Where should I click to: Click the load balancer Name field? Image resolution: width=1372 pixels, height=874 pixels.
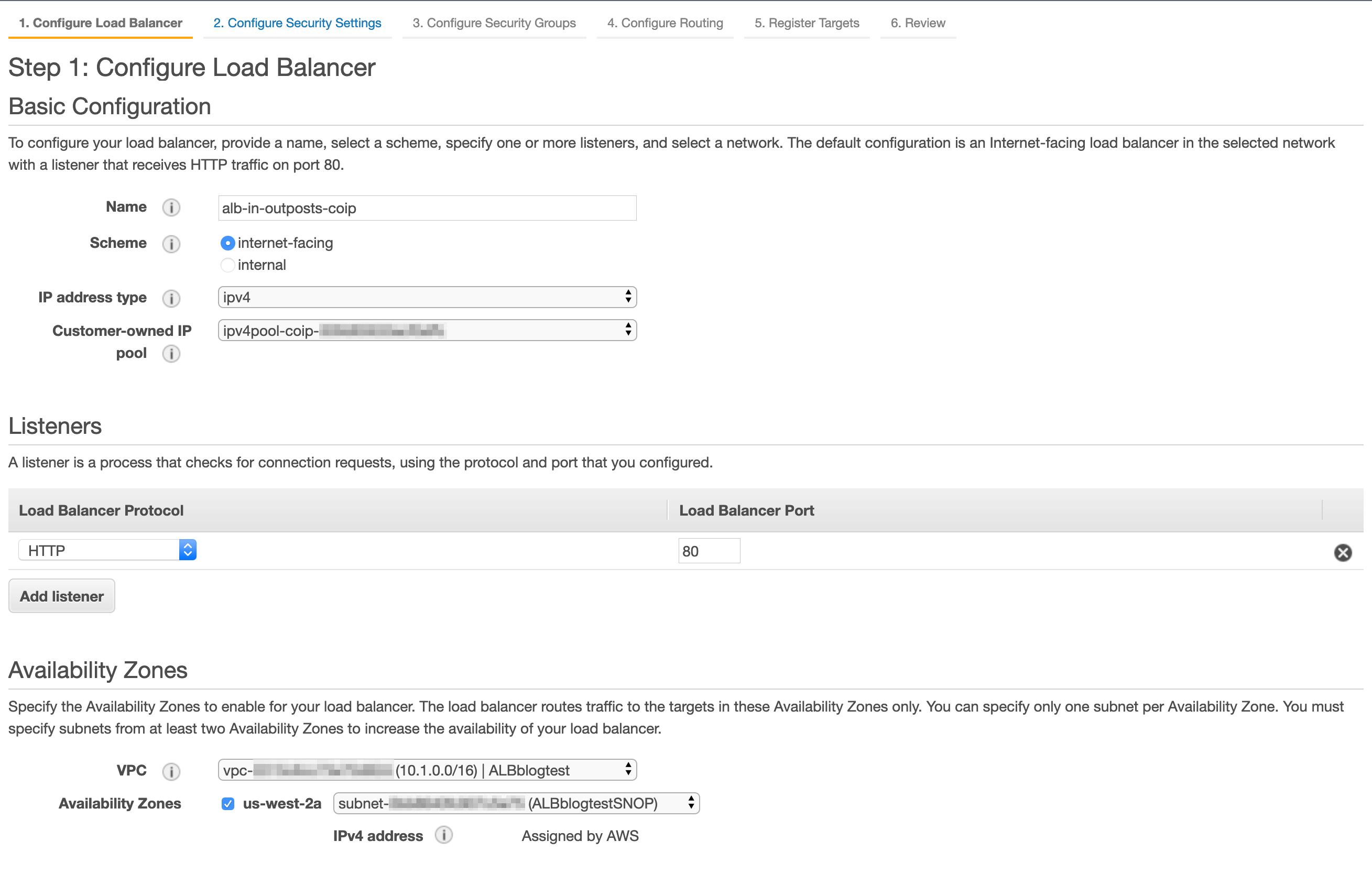[427, 208]
